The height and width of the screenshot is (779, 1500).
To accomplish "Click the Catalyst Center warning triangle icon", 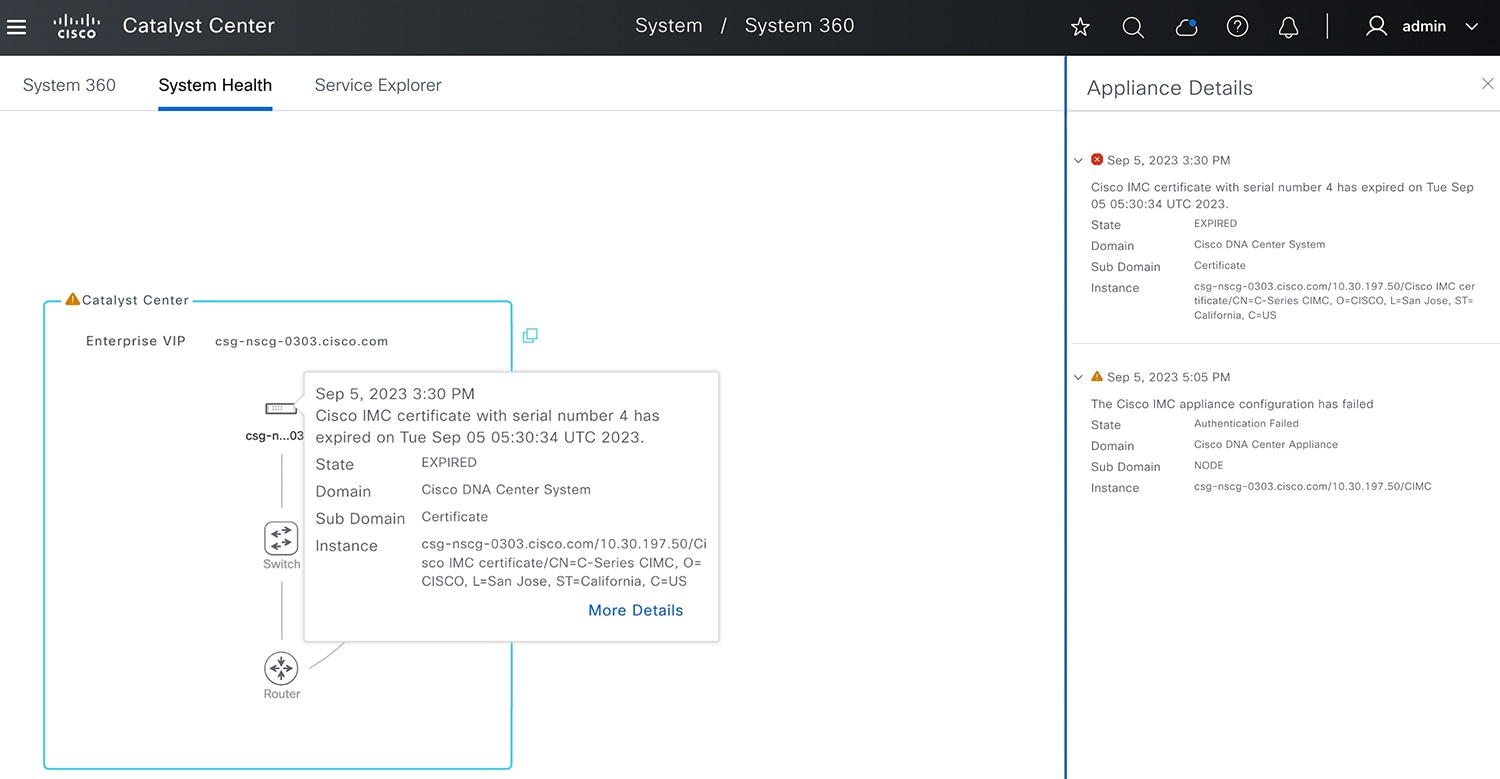I will pyautogui.click(x=72, y=299).
